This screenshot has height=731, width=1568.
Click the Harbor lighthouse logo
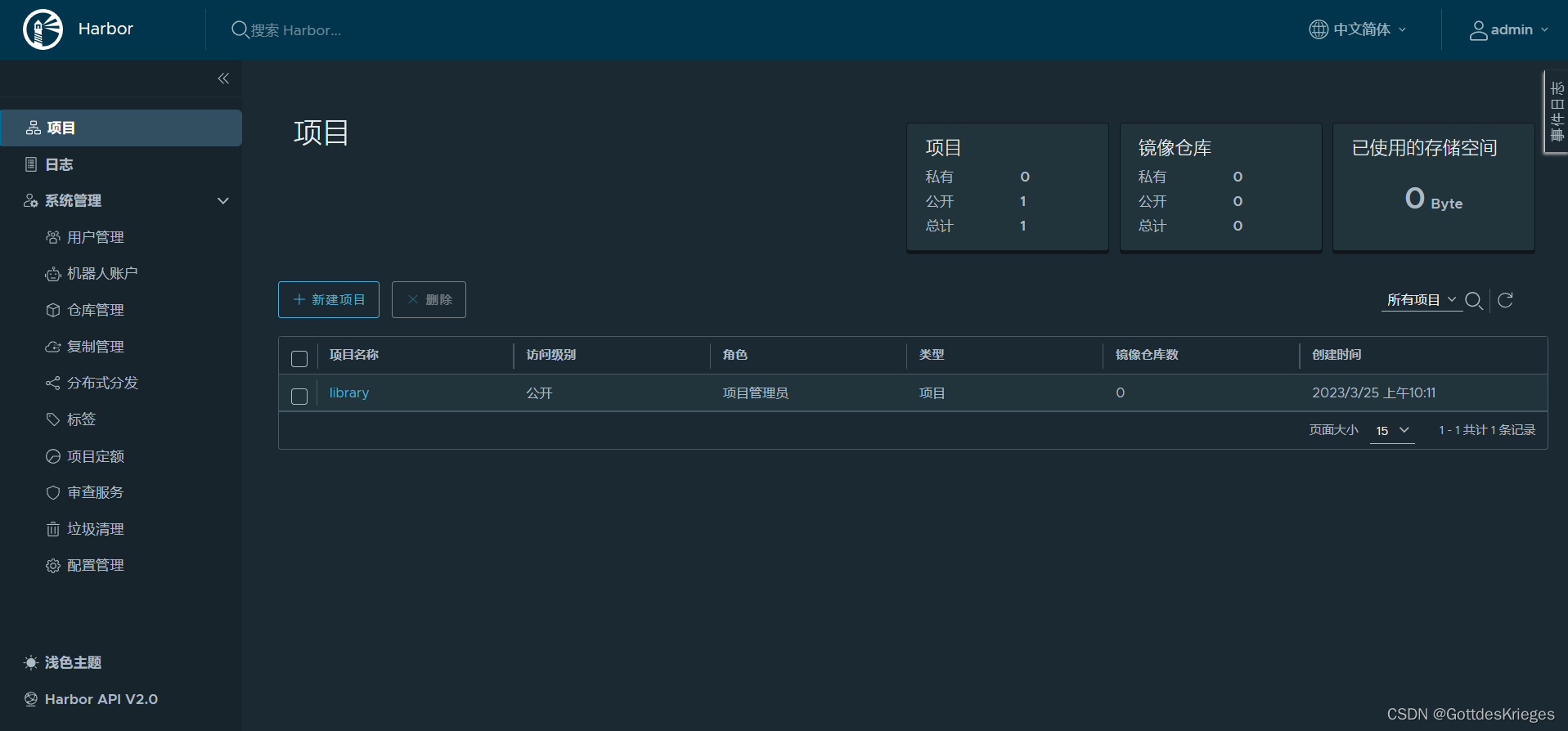click(x=43, y=29)
